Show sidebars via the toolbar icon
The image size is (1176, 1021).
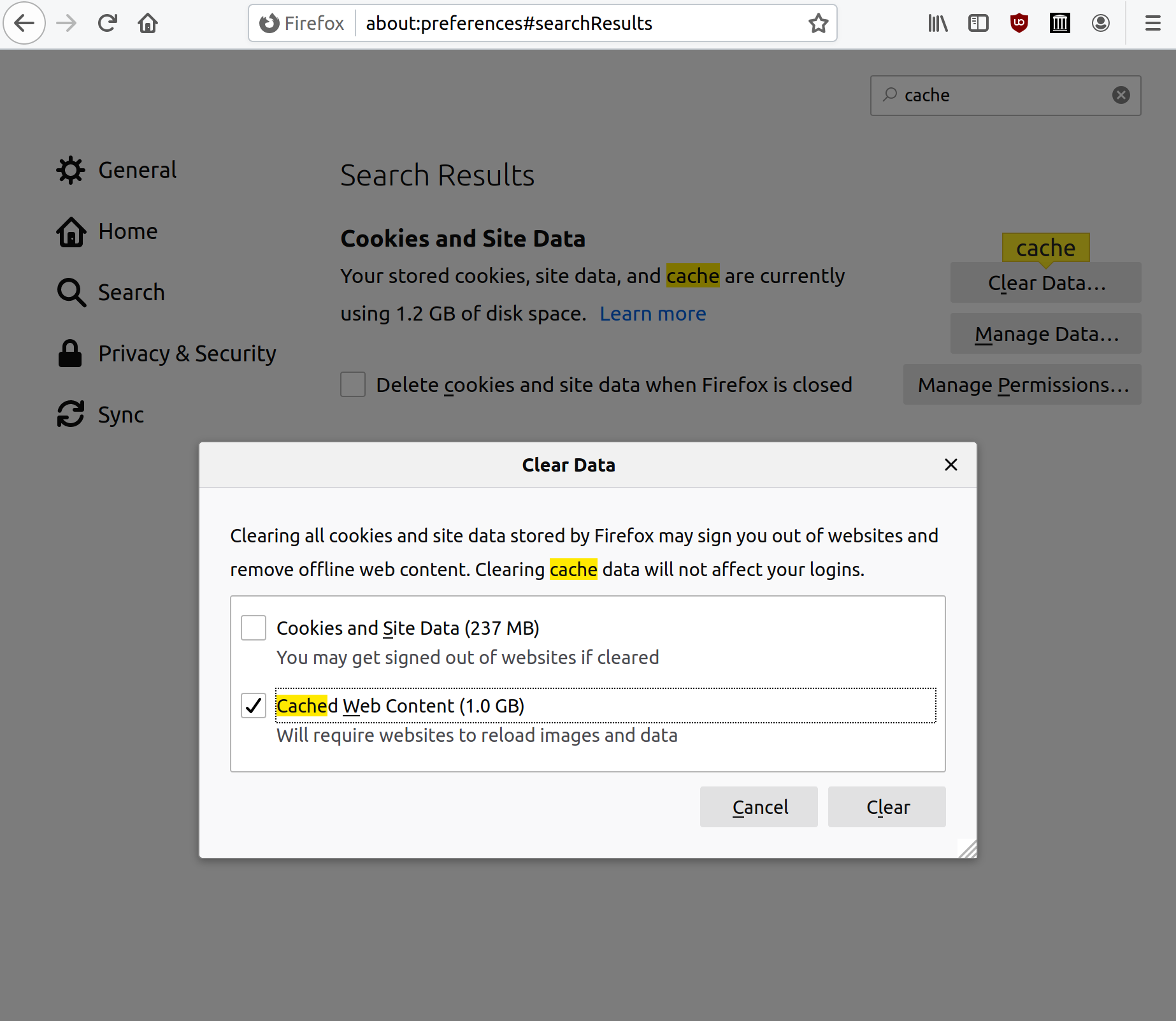[x=979, y=24]
